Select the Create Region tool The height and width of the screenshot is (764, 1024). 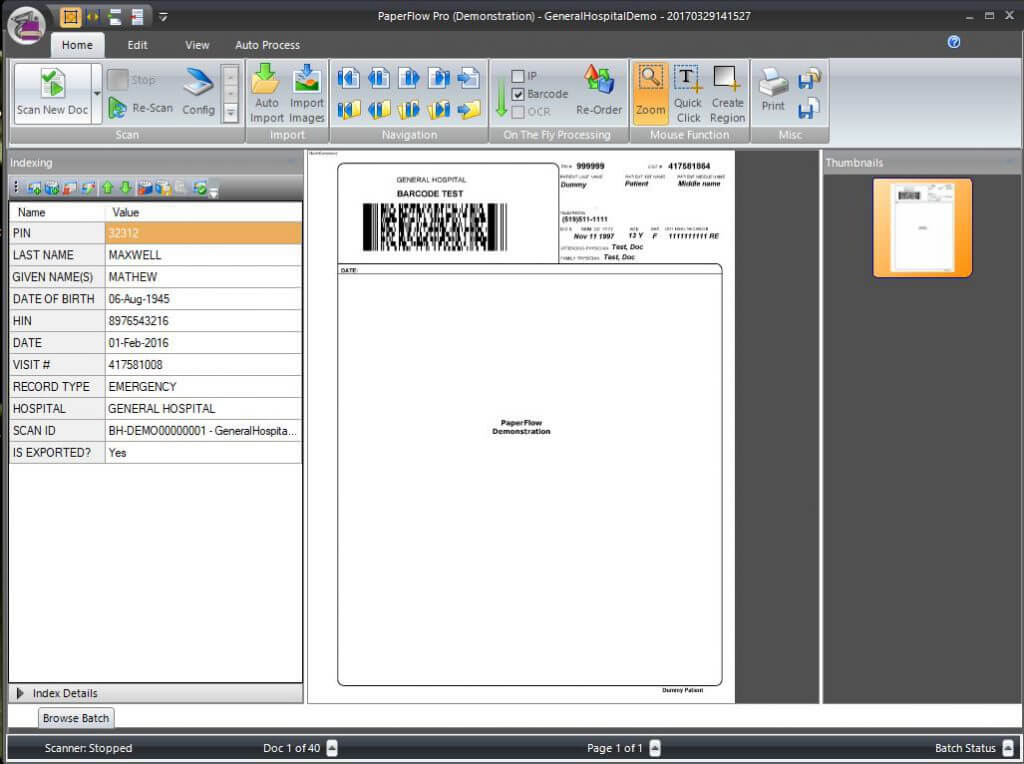(x=727, y=90)
